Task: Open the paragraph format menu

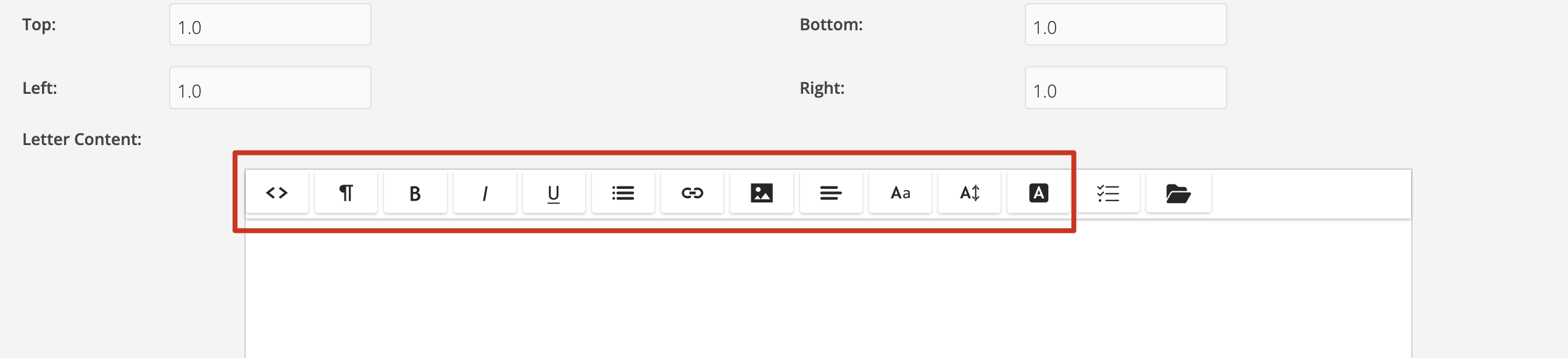Action: pos(346,193)
